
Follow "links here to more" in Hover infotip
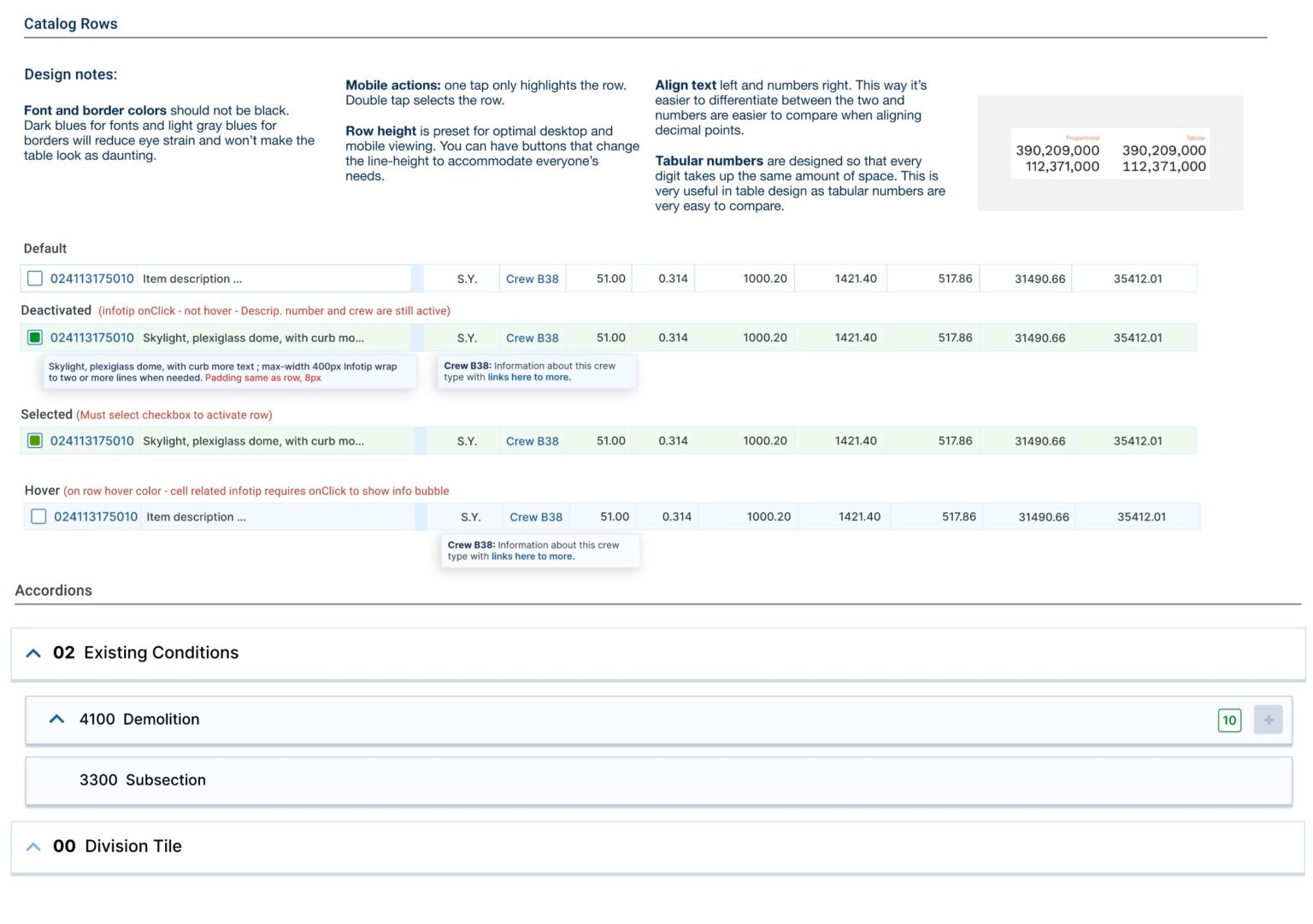click(533, 556)
